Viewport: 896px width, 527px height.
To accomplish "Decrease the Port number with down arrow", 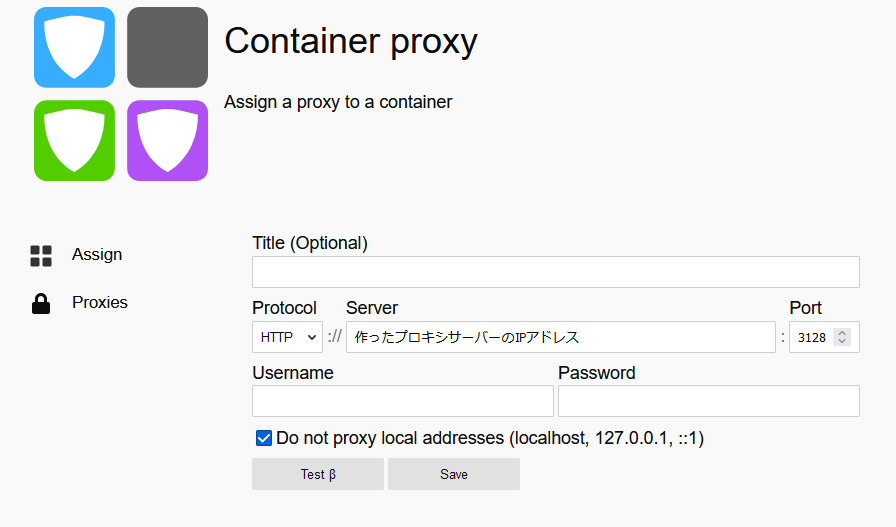I will 842,341.
